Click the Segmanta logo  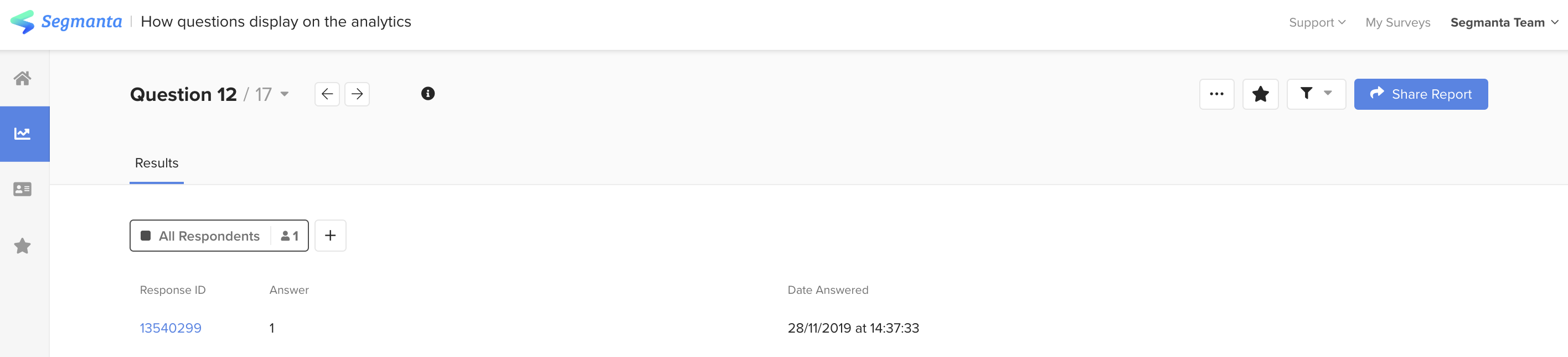click(66, 22)
